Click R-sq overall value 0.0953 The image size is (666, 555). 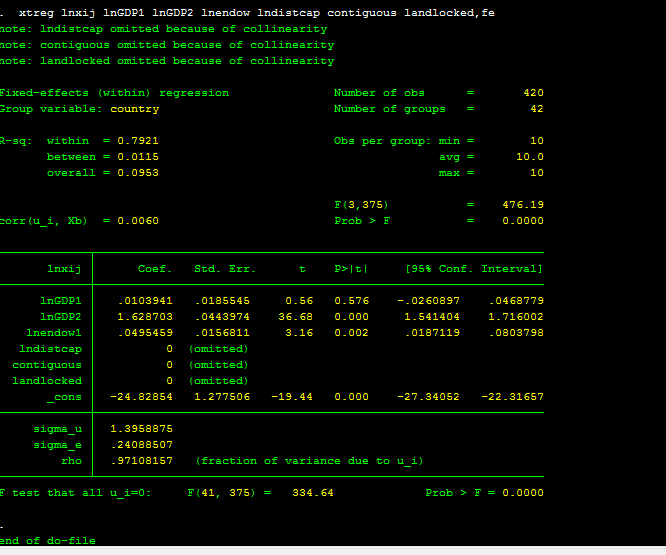coord(138,173)
